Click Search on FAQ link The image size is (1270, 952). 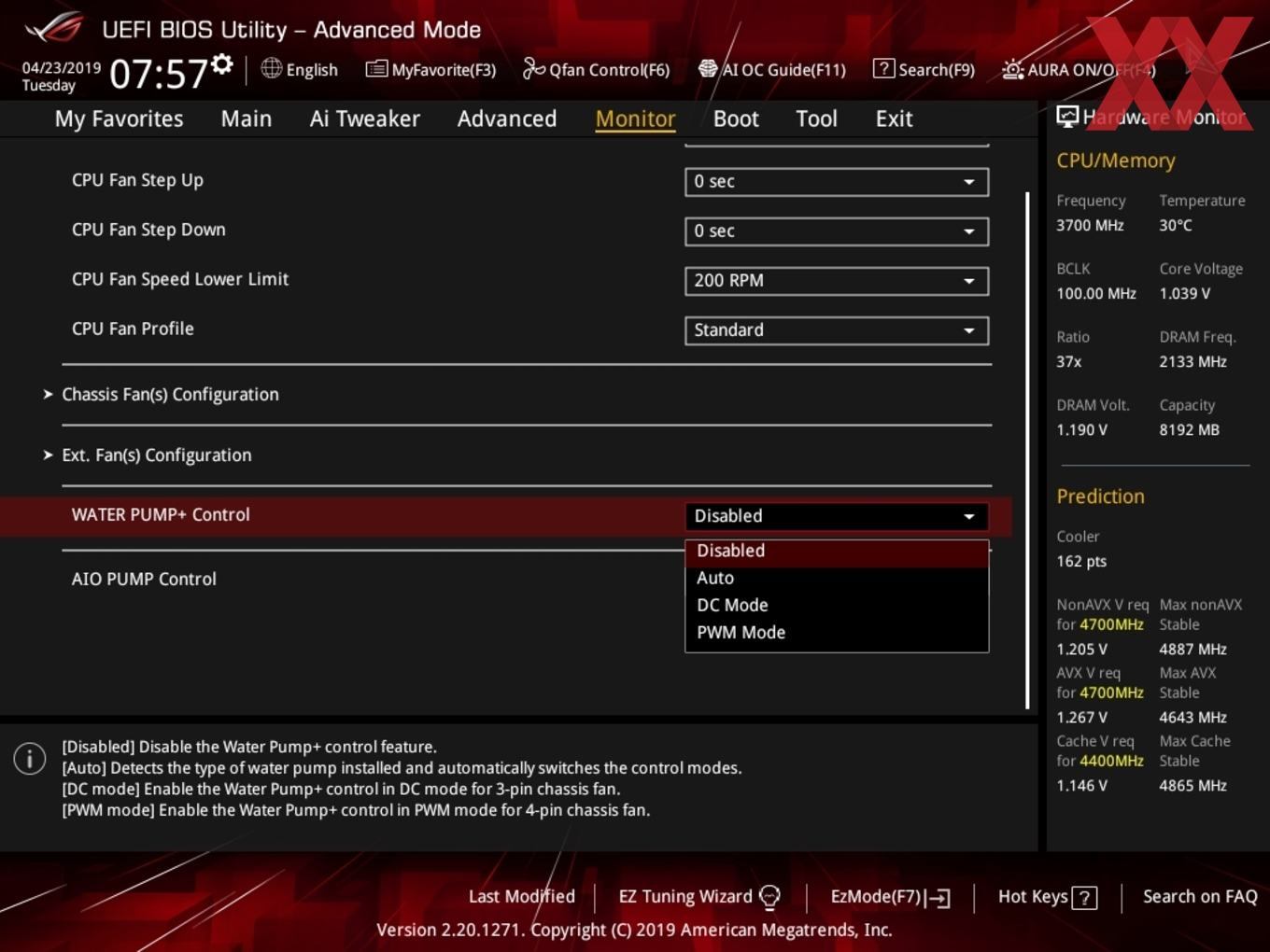[x=1200, y=896]
